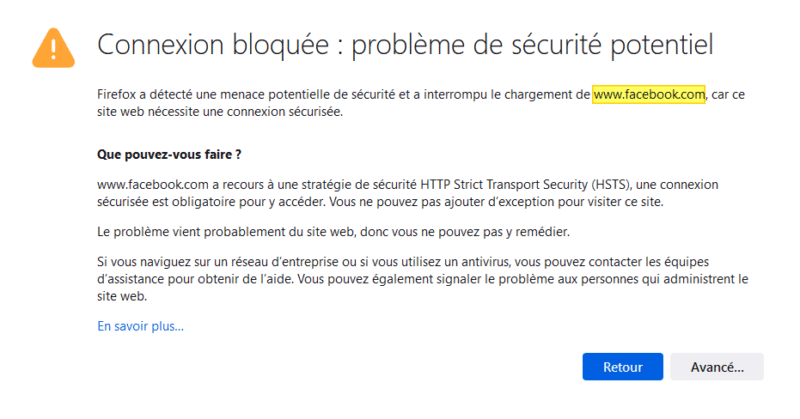Click the orange warning triangle icon

tap(54, 45)
